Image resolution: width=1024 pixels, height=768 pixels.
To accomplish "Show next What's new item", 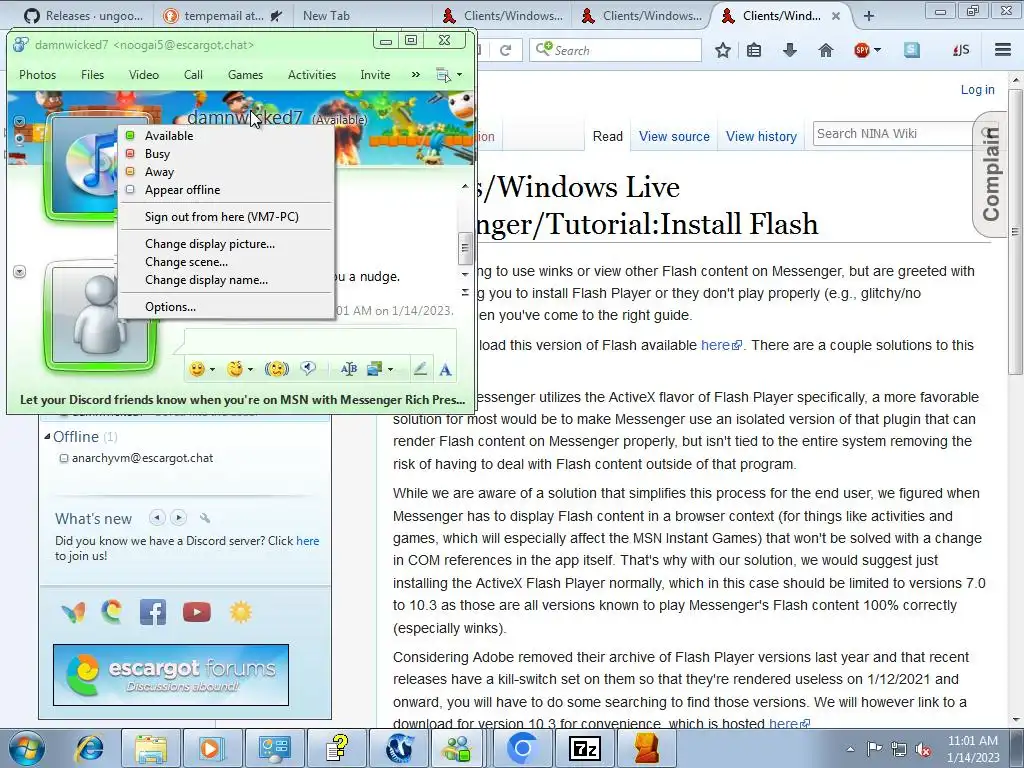I will 178,518.
